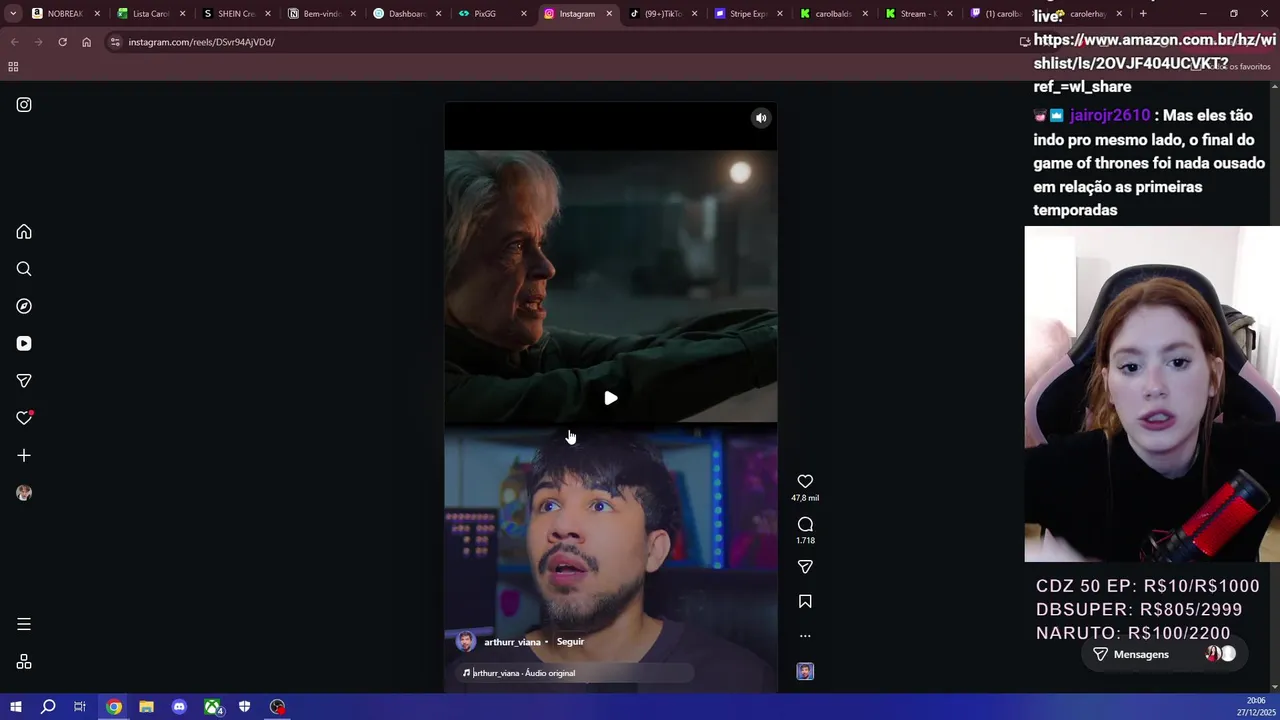Image resolution: width=1280 pixels, height=720 pixels.
Task: Open arthurr_viana original audio link
Action: tap(524, 673)
